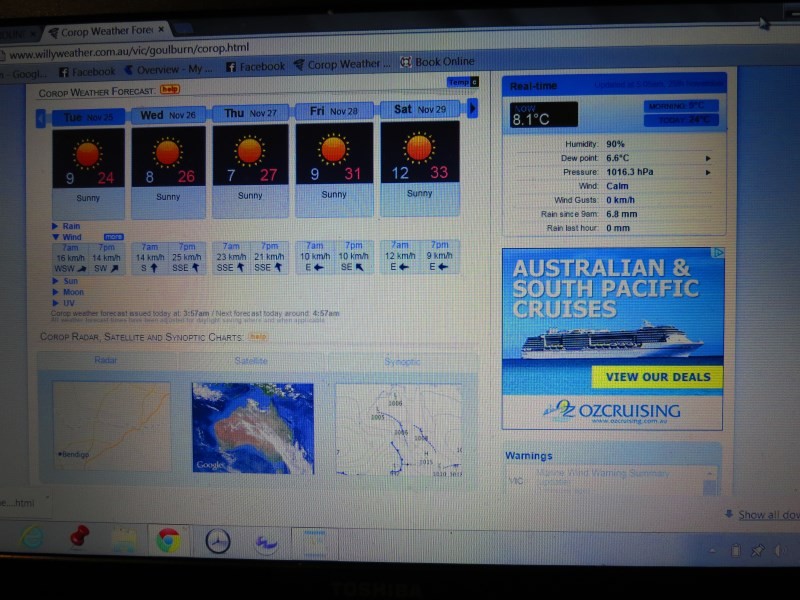The image size is (800, 600).
Task: Toggle the Temp unit switch
Action: (463, 83)
